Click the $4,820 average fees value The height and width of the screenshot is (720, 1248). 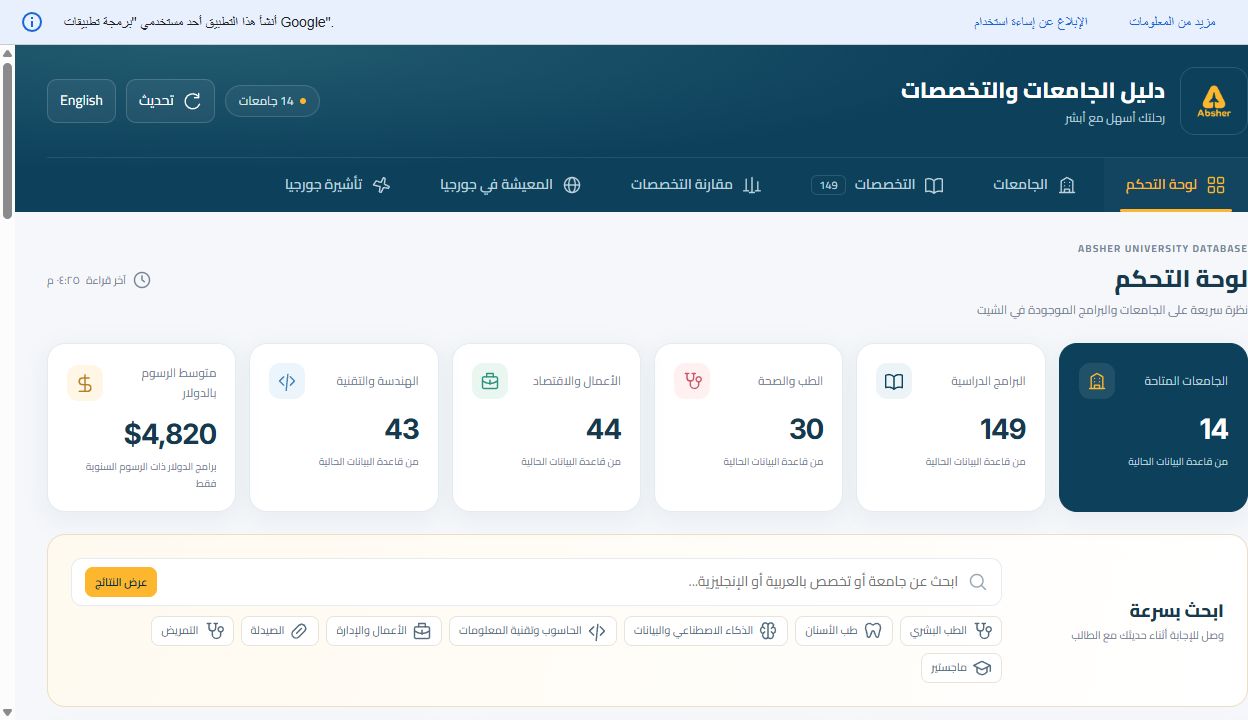coord(170,433)
